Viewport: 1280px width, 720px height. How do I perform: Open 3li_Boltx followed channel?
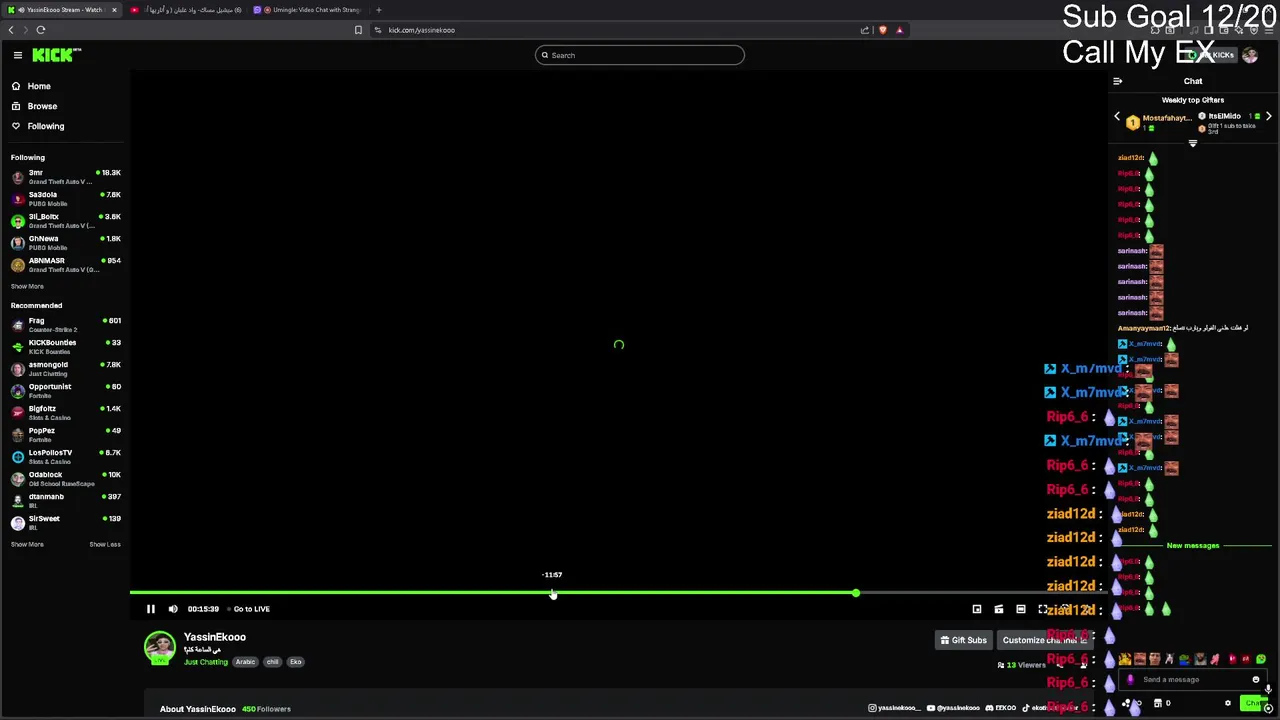click(65, 221)
